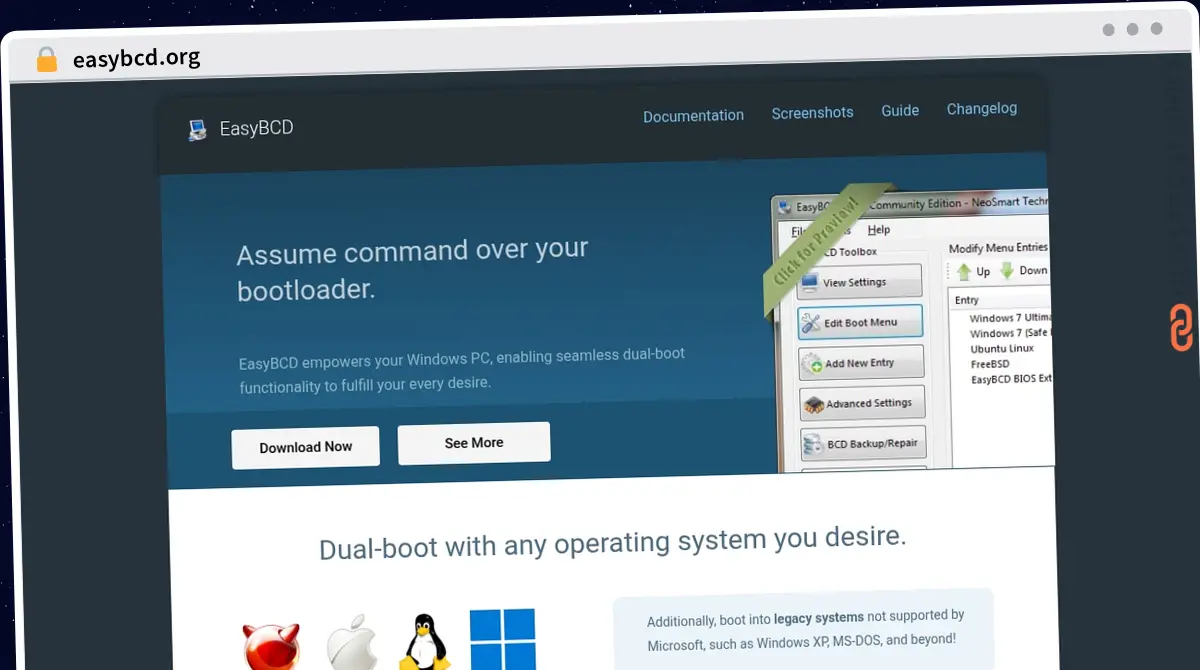The image size is (1200, 670).
Task: Click the Edit Boot Menu button
Action: pos(860,322)
